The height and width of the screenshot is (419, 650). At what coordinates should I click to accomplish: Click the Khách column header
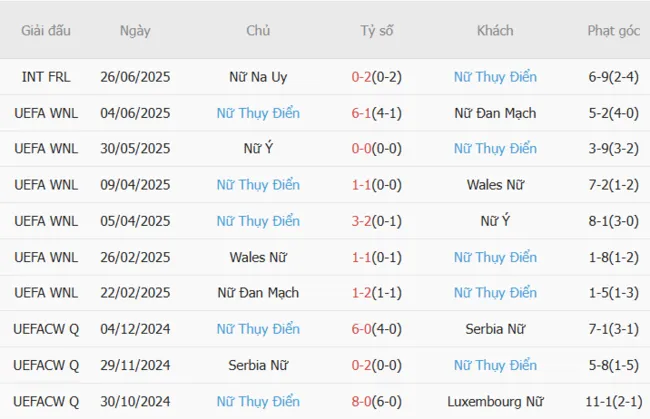point(495,31)
